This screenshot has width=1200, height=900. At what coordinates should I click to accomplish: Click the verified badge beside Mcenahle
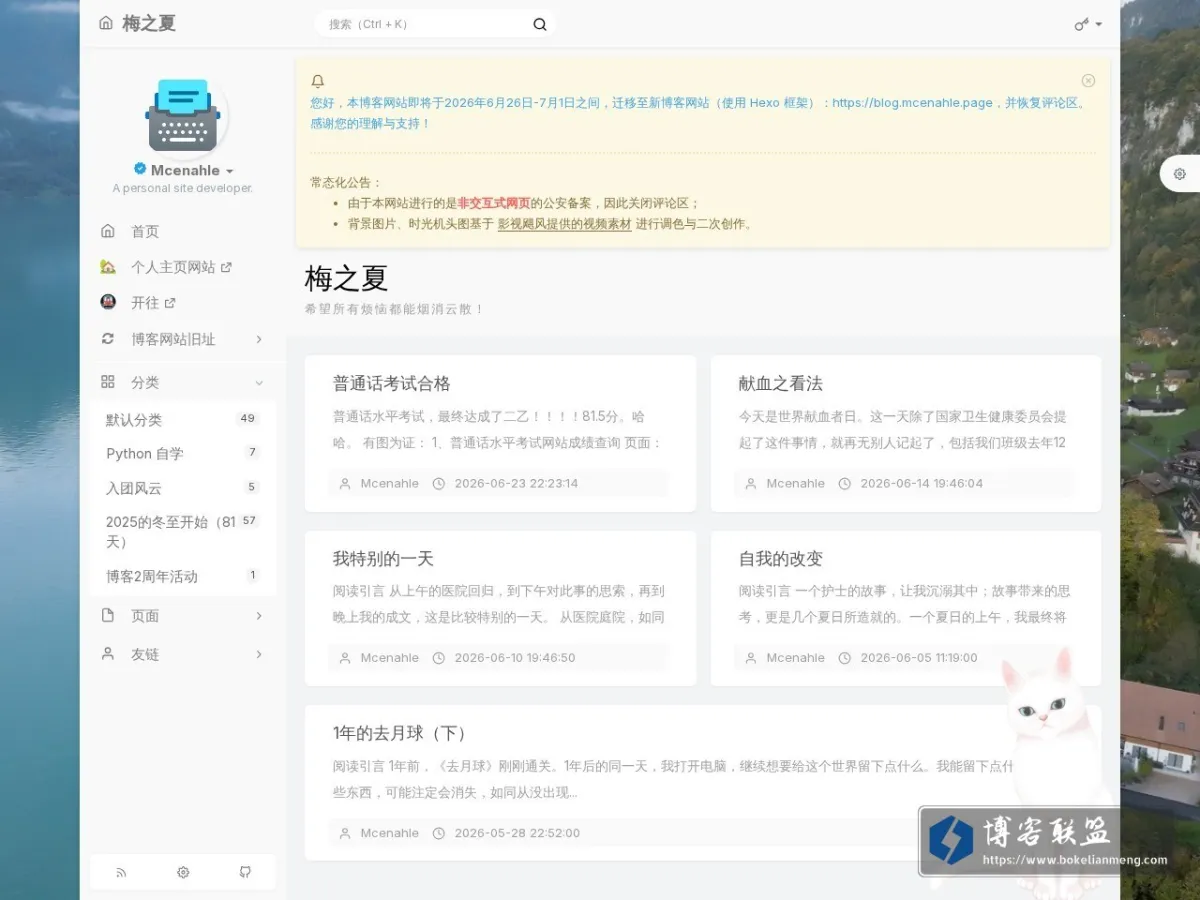point(140,170)
